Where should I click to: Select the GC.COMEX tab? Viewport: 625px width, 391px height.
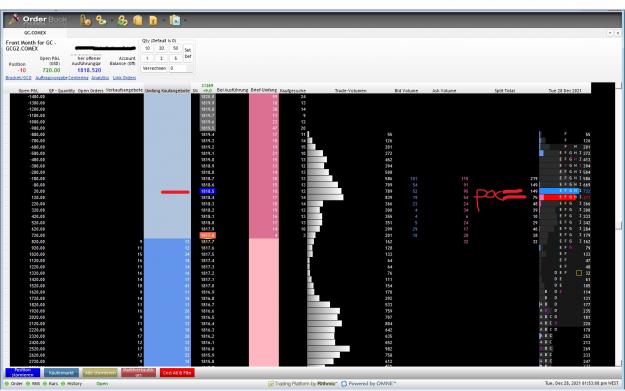click(35, 33)
